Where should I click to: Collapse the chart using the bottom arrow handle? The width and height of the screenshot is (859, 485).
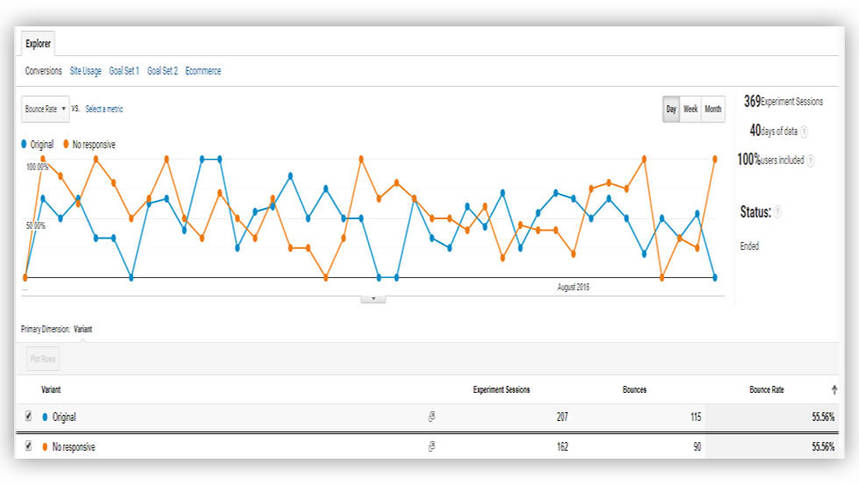click(373, 299)
